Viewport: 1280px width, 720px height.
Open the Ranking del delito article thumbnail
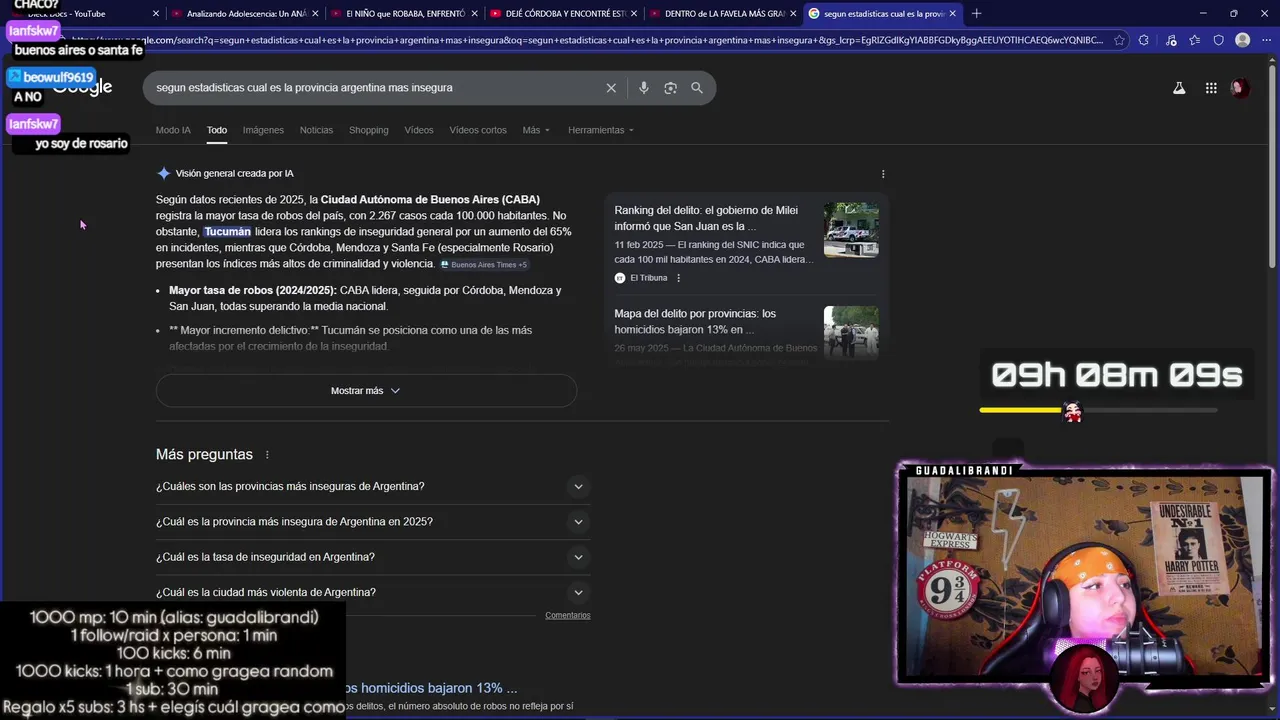tap(851, 230)
